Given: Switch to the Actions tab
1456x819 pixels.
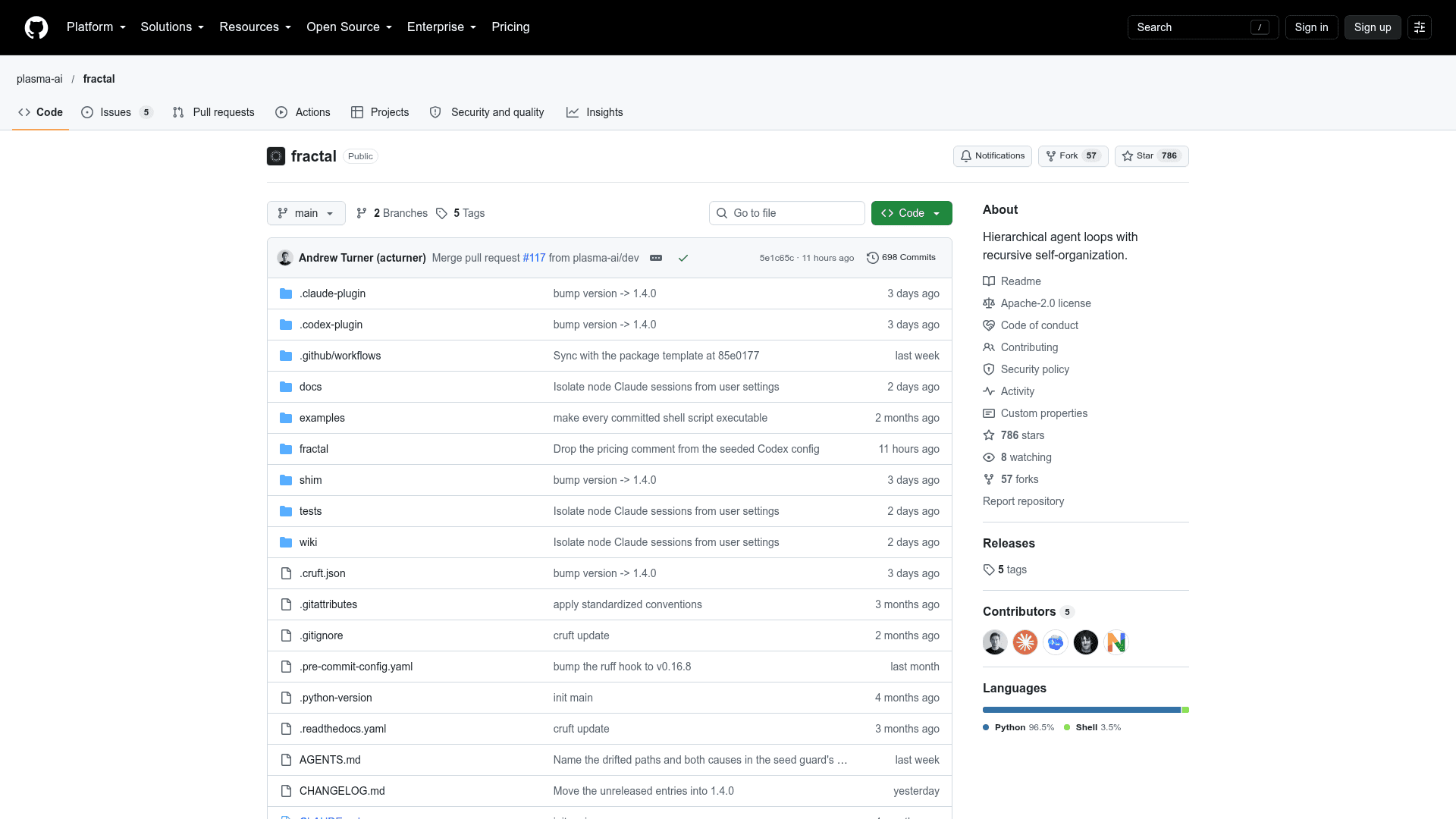Looking at the screenshot, I should tap(303, 112).
